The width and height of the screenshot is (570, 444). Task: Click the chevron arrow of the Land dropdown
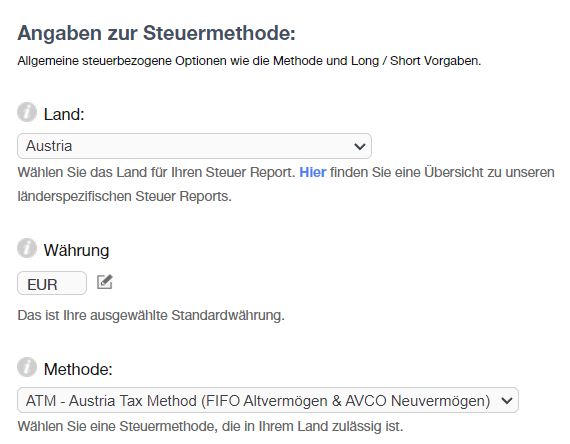(360, 147)
